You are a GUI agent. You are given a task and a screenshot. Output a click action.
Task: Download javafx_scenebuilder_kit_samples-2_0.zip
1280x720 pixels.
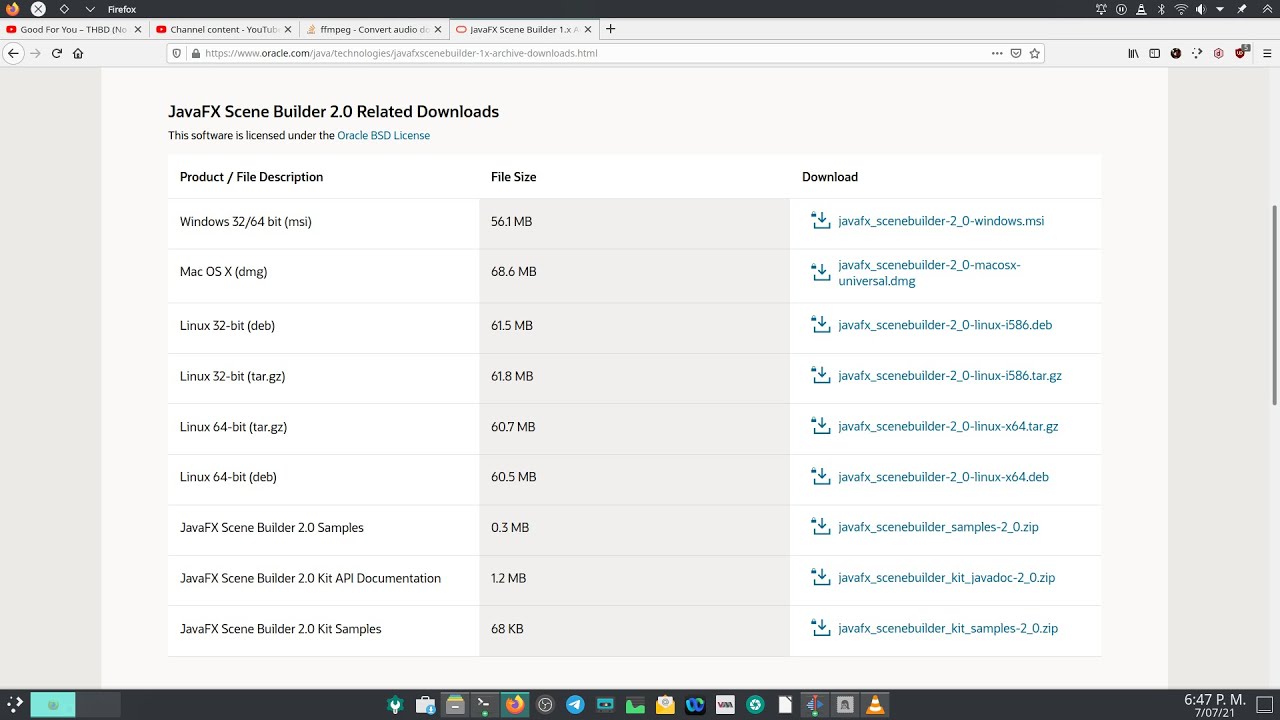948,628
